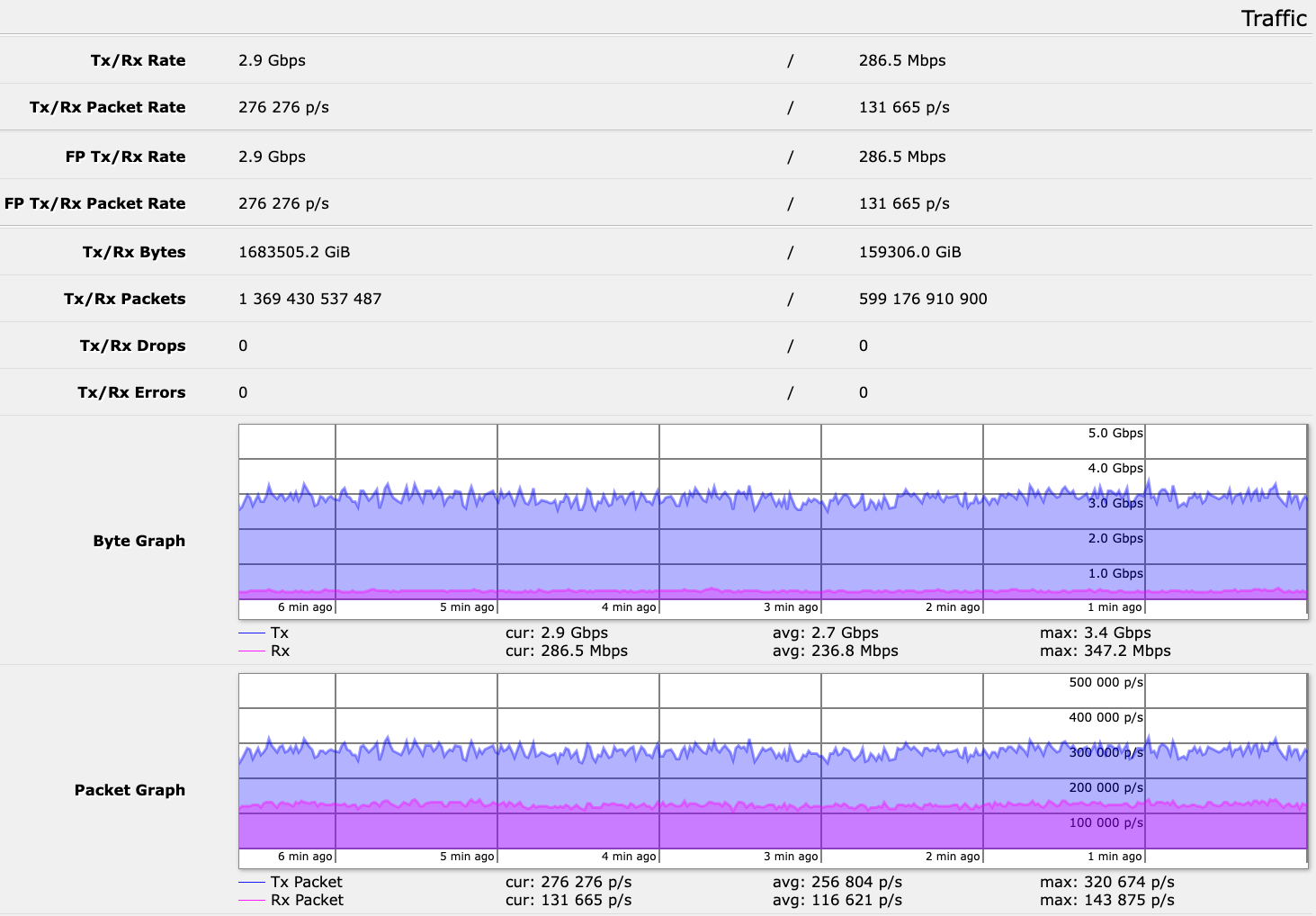Screen dimensions: 1316x916
Task: Click the 5.0 Gbps gridline label
Action: click(1115, 433)
